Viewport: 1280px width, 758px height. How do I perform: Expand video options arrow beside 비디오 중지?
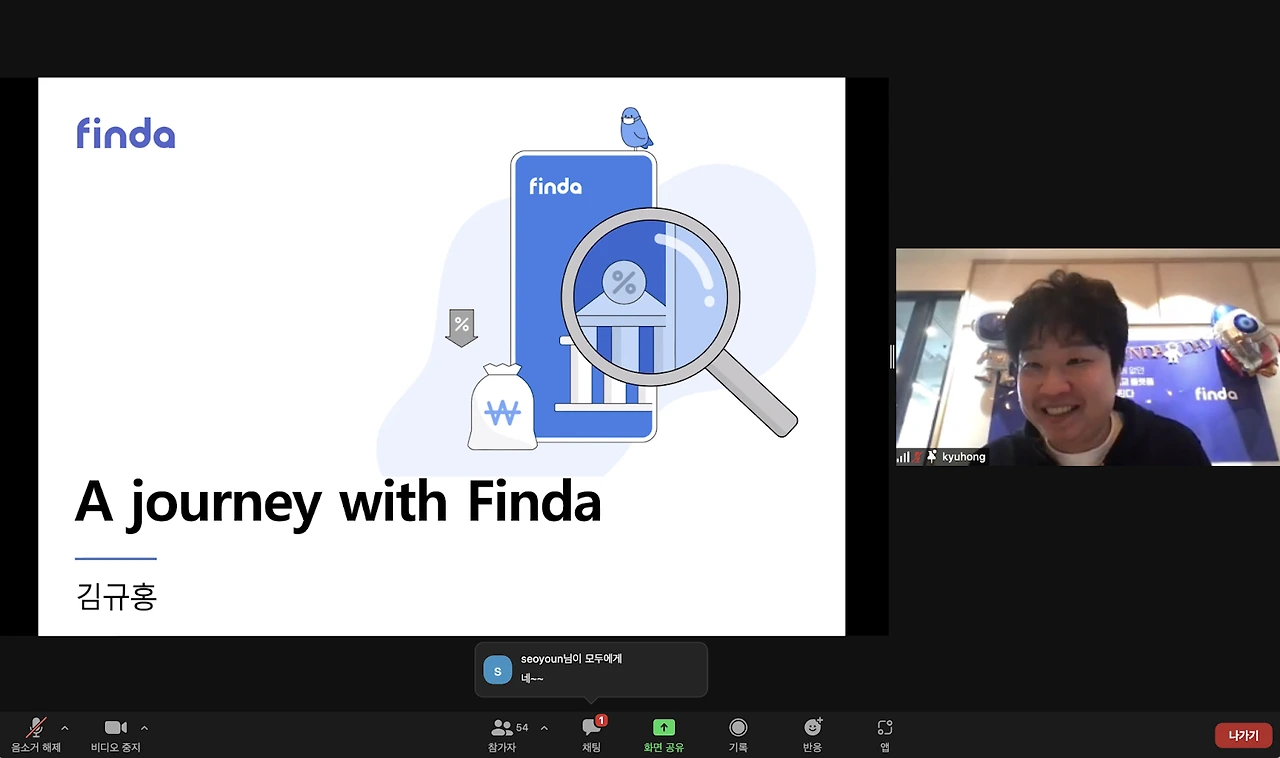pyautogui.click(x=144, y=728)
